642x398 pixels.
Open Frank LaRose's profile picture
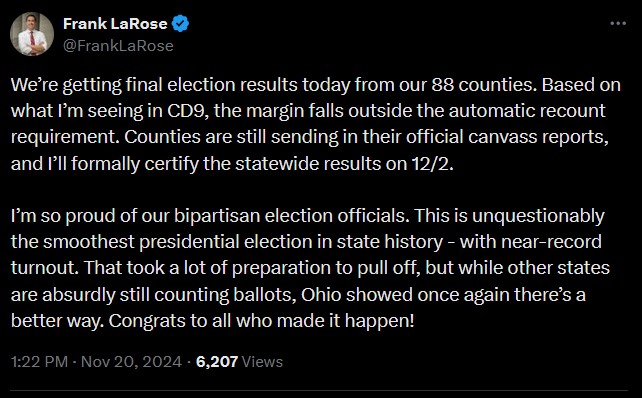click(x=32, y=34)
